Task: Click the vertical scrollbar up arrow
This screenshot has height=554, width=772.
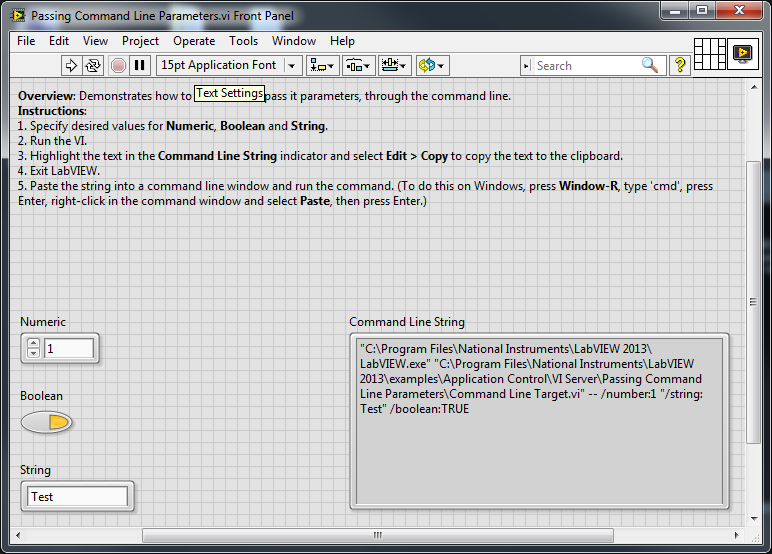Action: (x=754, y=87)
